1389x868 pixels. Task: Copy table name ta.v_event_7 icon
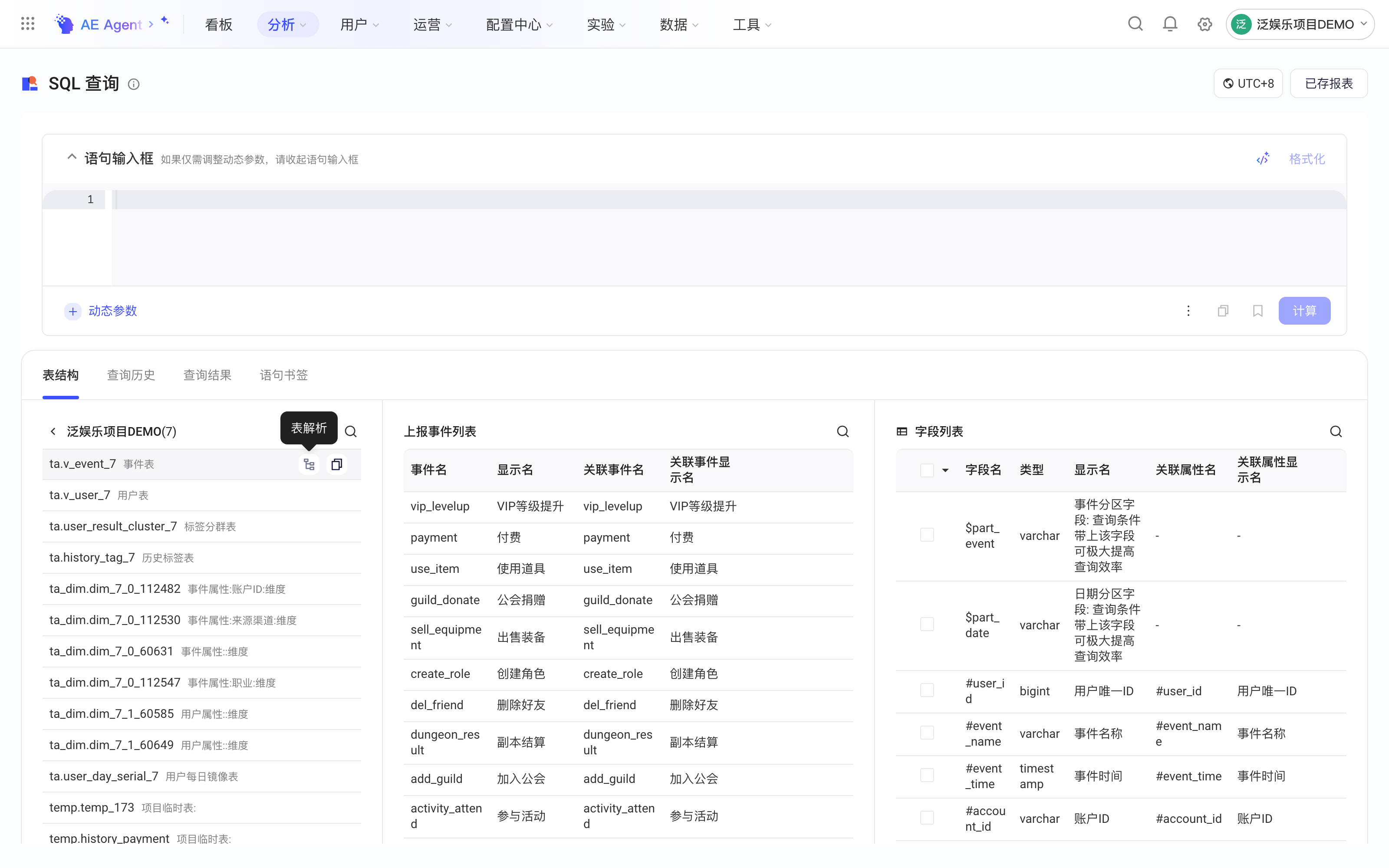(337, 464)
